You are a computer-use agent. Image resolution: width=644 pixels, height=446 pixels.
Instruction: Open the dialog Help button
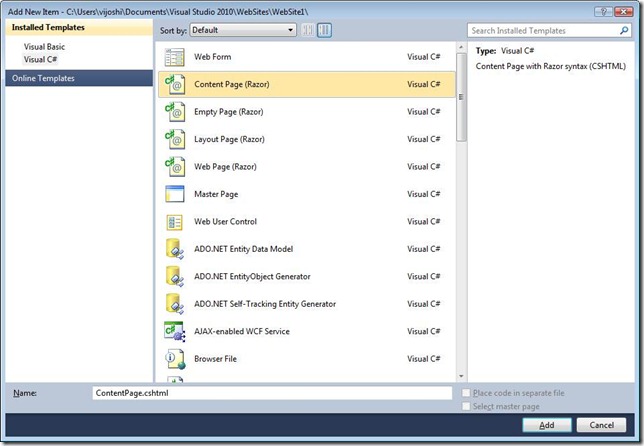click(603, 11)
